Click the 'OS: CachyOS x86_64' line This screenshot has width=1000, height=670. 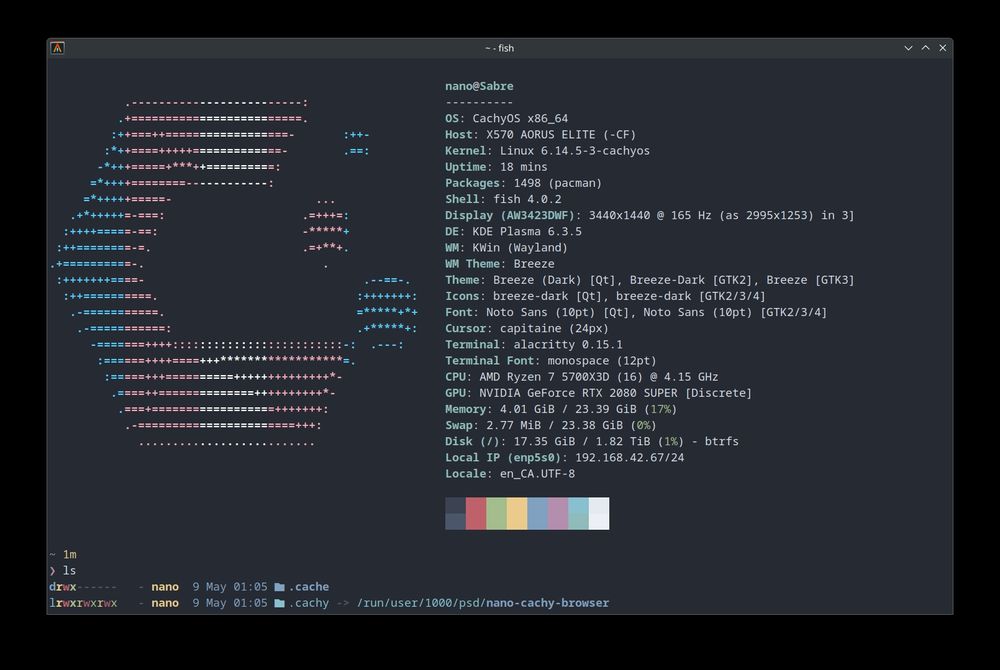click(x=506, y=119)
